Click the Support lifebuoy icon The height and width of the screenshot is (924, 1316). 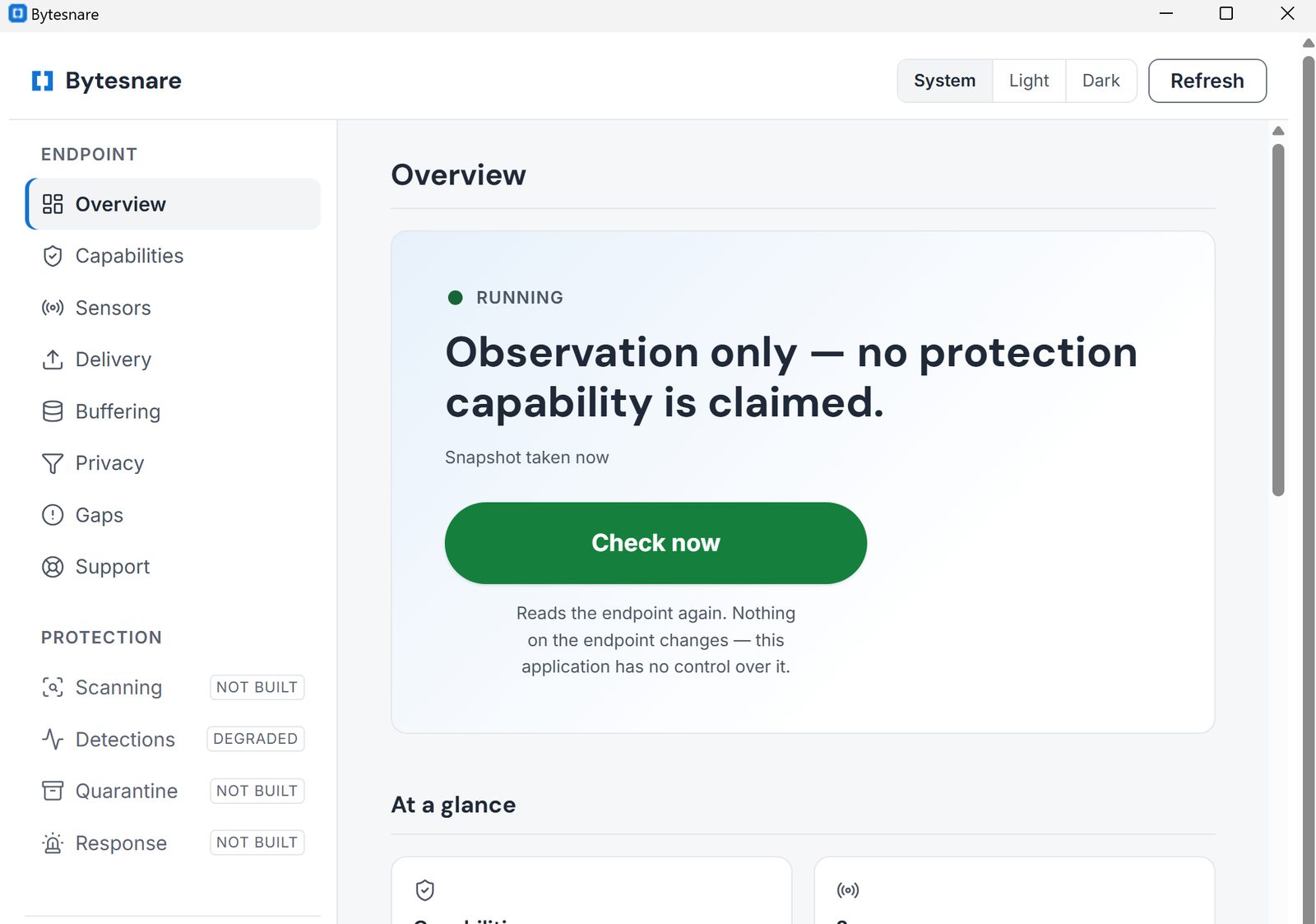pyautogui.click(x=53, y=567)
